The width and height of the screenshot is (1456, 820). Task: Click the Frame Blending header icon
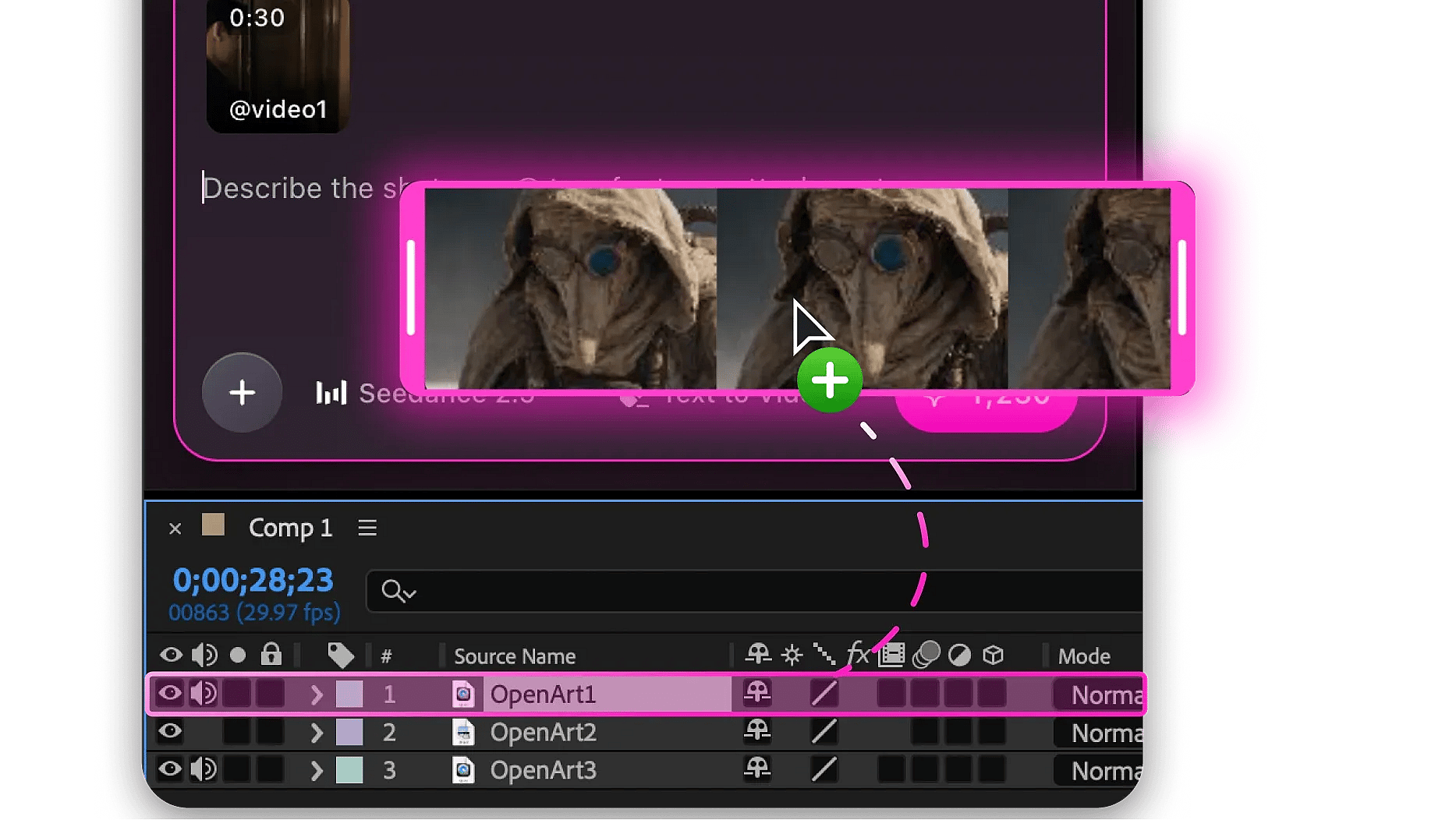891,655
